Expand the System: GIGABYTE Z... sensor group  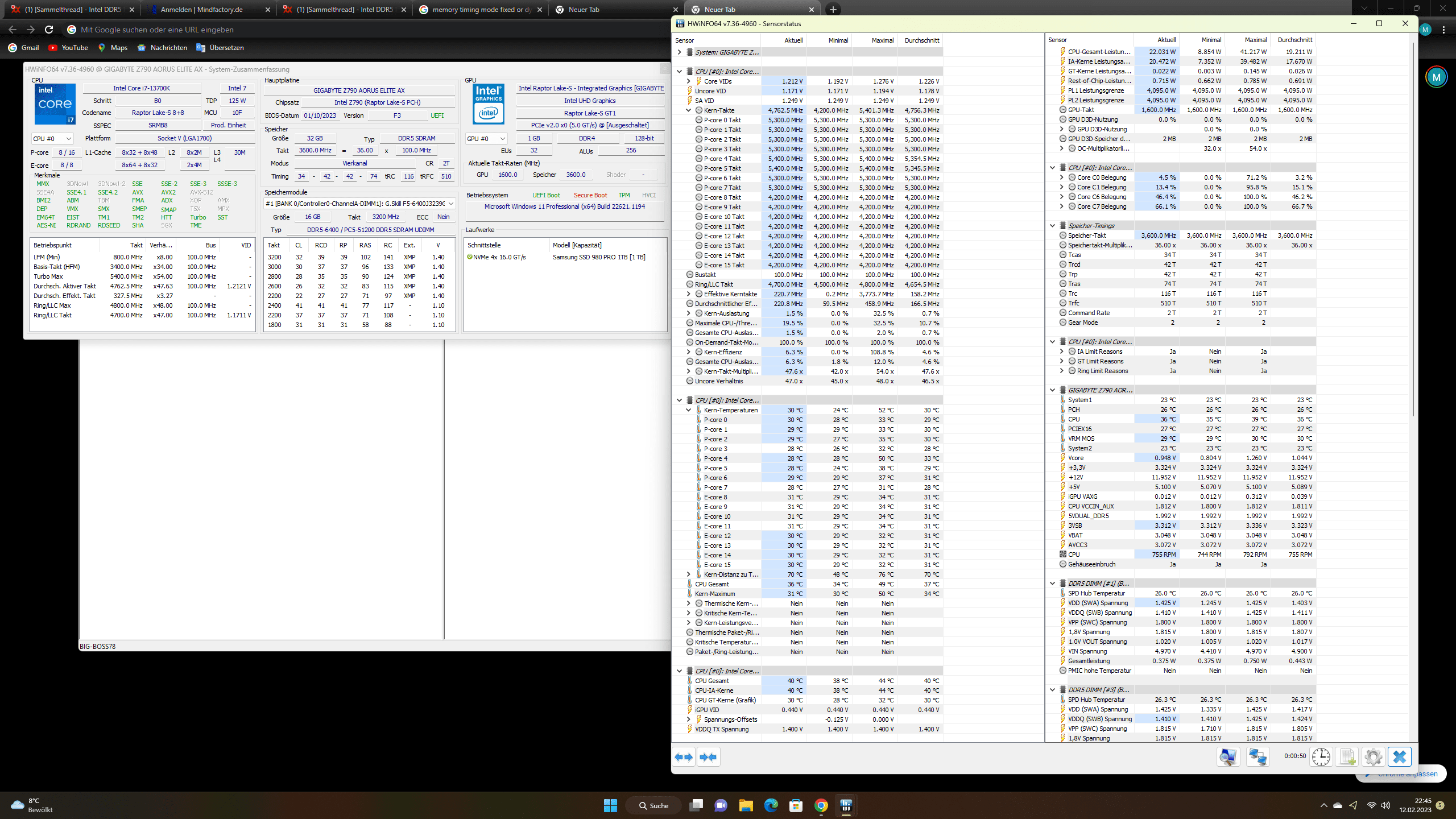(679, 52)
